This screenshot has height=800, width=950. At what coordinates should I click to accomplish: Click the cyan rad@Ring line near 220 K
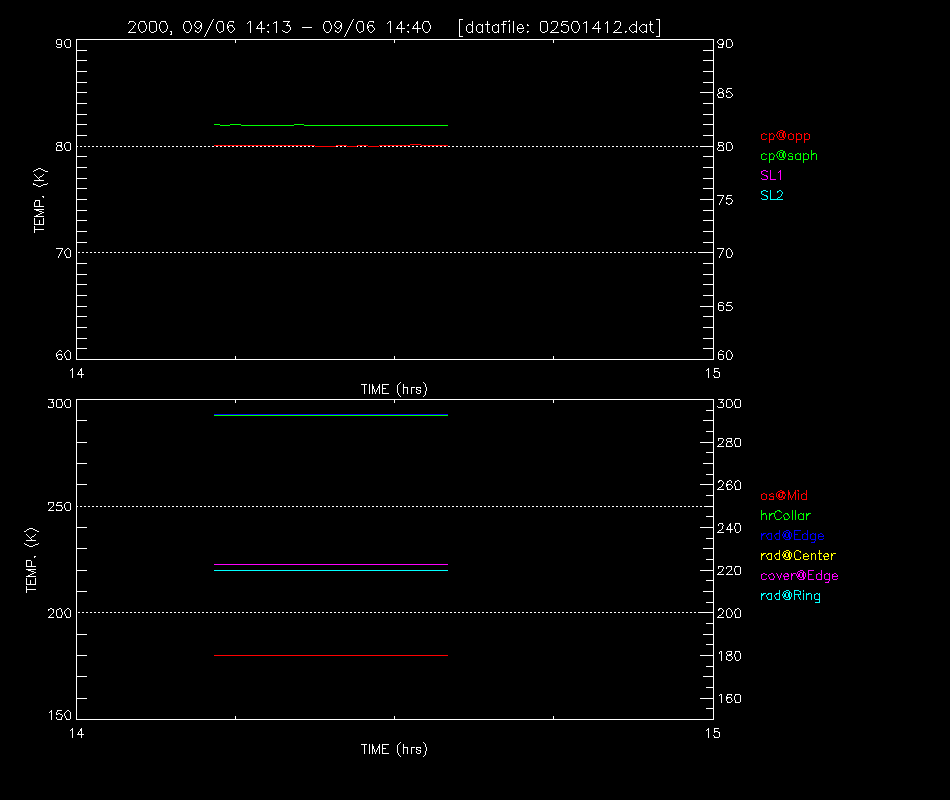pyautogui.click(x=331, y=570)
